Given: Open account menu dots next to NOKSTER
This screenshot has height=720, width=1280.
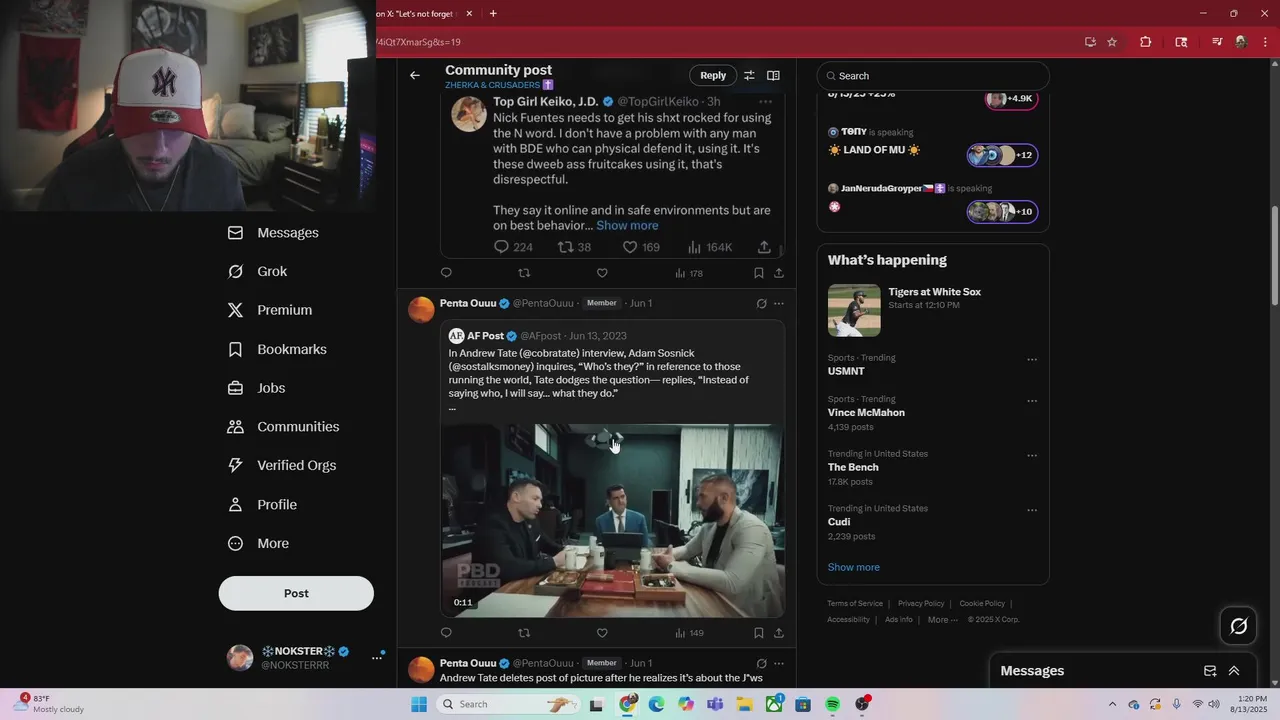Looking at the screenshot, I should pos(377,657).
